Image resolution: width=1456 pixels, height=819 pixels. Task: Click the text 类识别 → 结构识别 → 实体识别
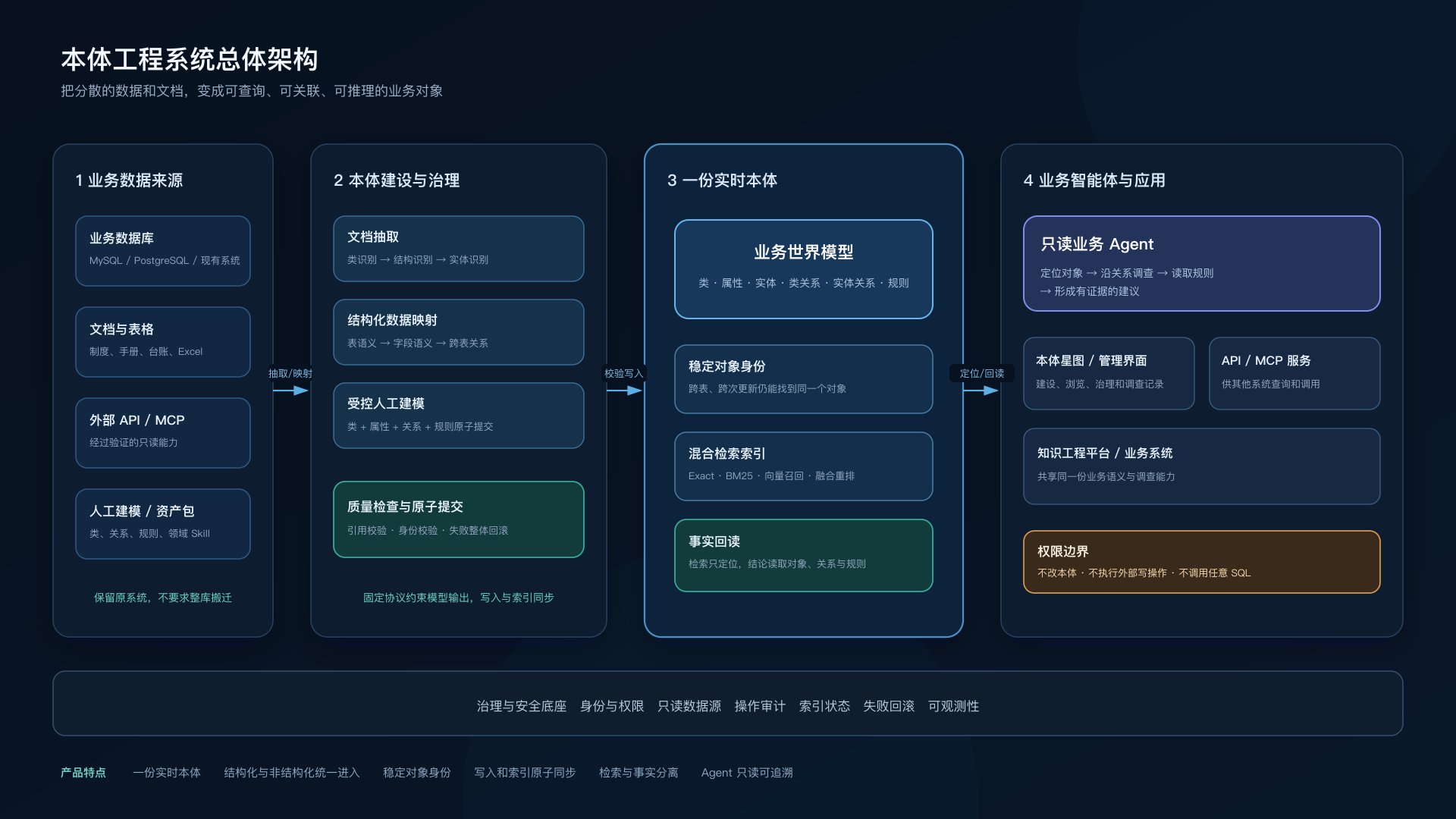pos(418,260)
